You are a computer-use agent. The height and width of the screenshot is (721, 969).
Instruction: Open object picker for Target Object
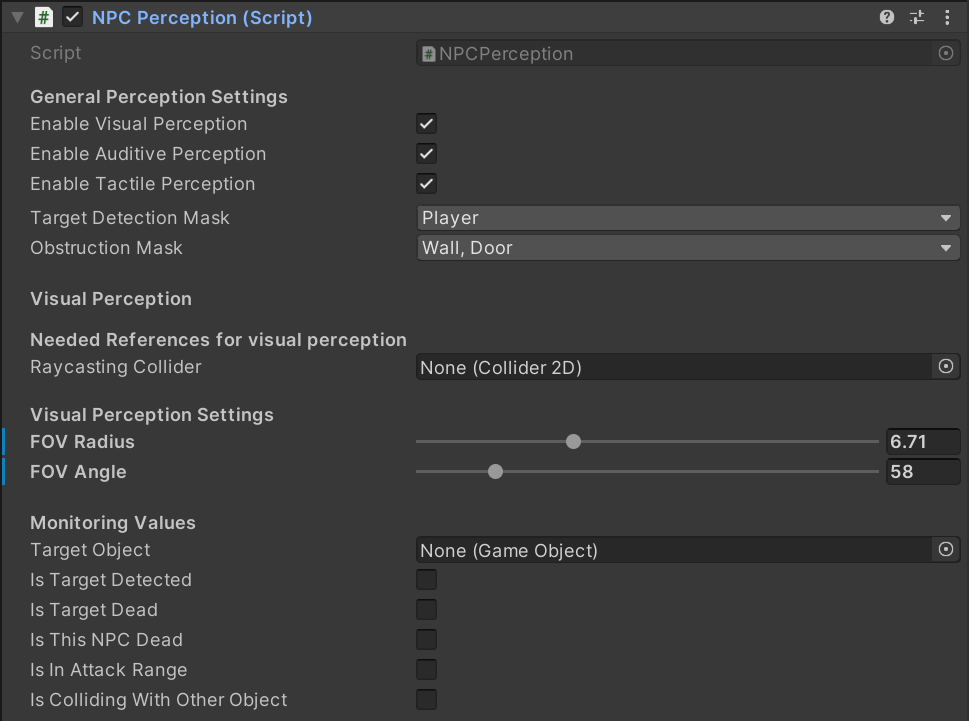[946, 549]
